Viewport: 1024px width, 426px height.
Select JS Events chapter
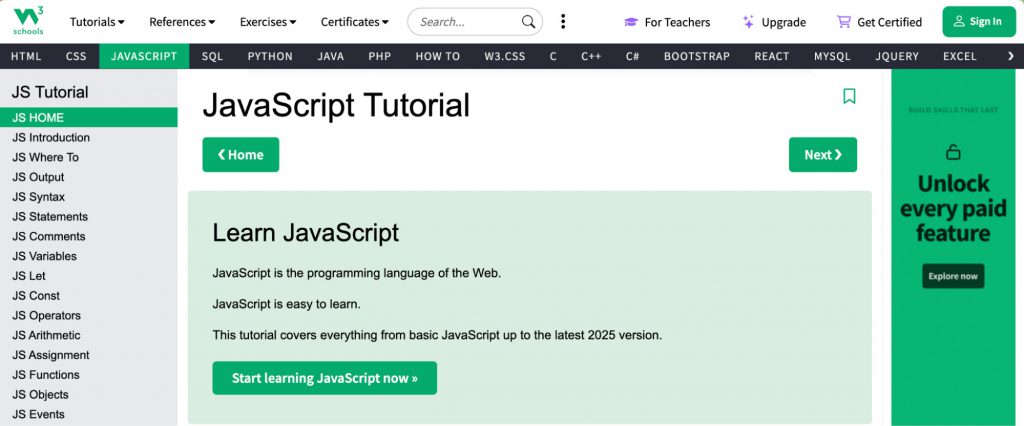[x=89, y=414]
